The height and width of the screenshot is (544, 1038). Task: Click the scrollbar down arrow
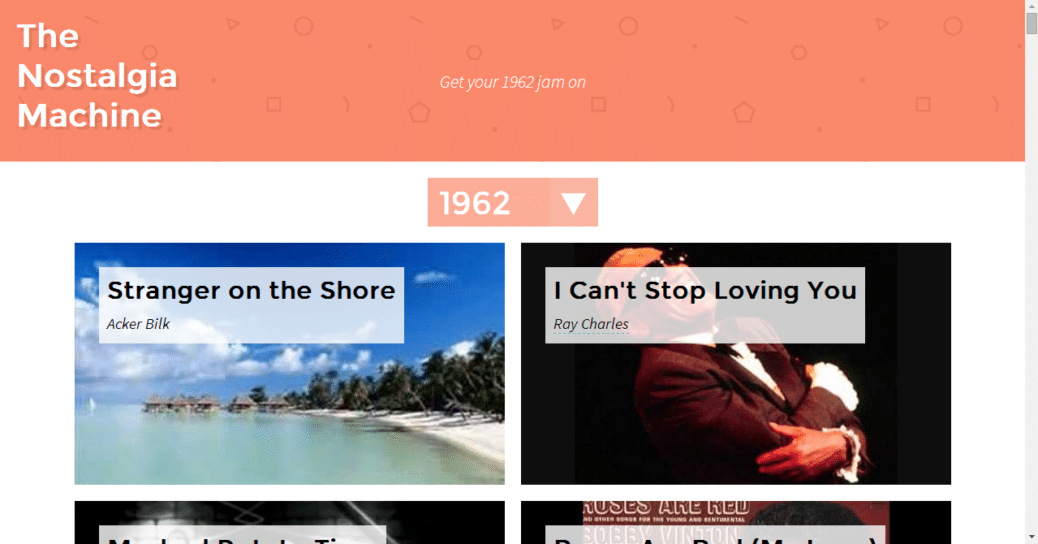tap(1031, 537)
